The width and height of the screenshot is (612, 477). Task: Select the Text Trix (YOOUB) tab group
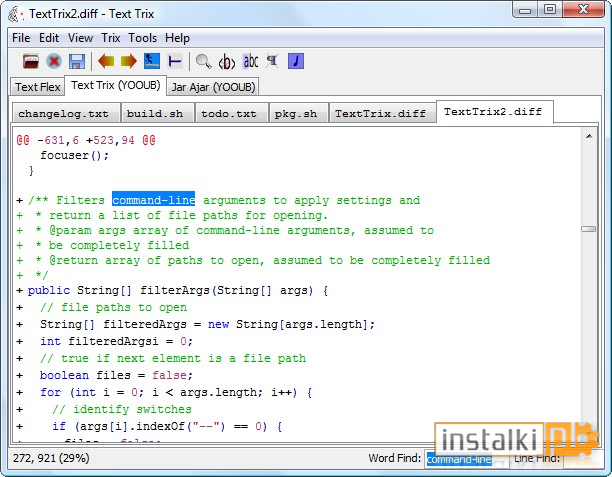coord(116,85)
